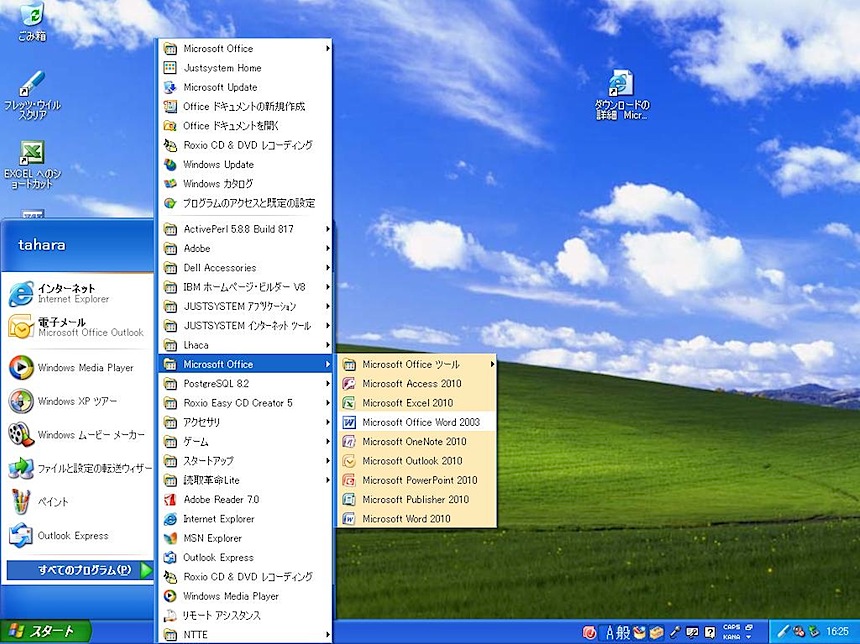Expand the Dell Accessories folder
The image size is (860, 644).
coord(245,268)
